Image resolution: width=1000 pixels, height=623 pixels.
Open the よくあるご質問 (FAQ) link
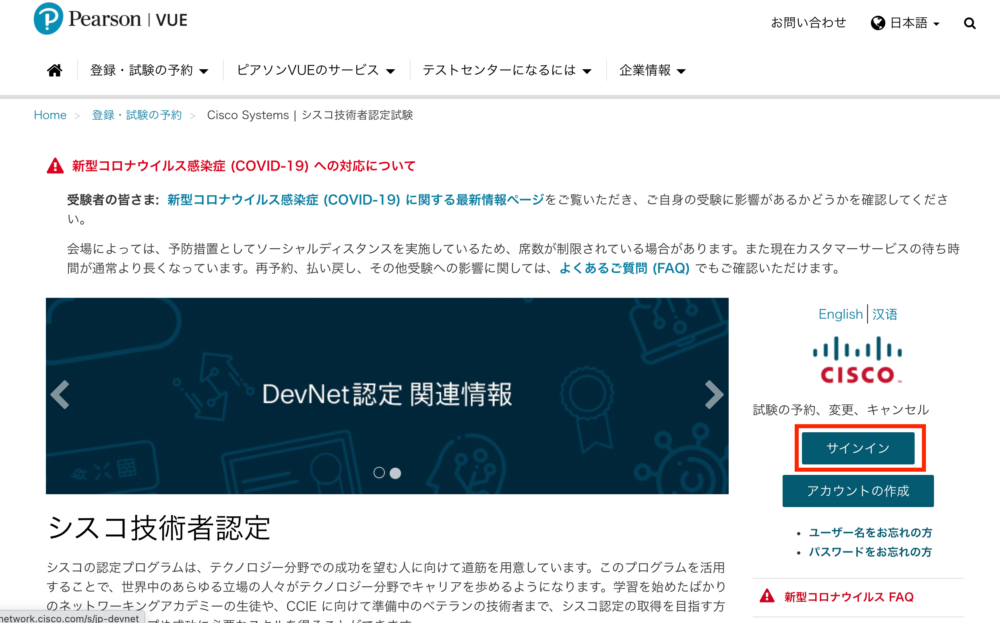[624, 268]
